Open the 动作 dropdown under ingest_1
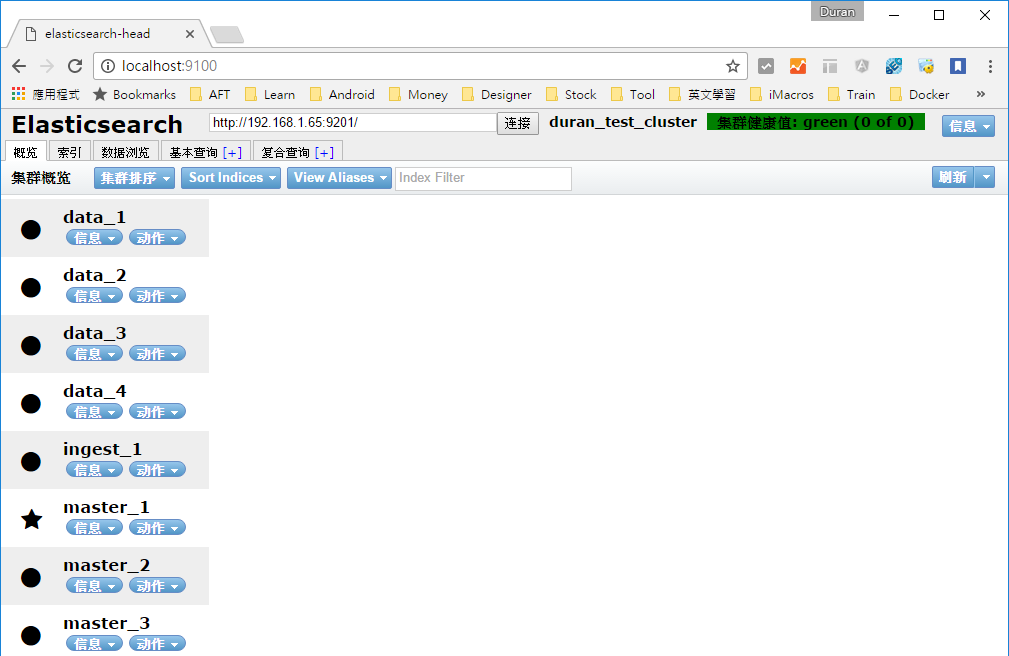Image resolution: width=1009 pixels, height=656 pixels. coord(157,469)
